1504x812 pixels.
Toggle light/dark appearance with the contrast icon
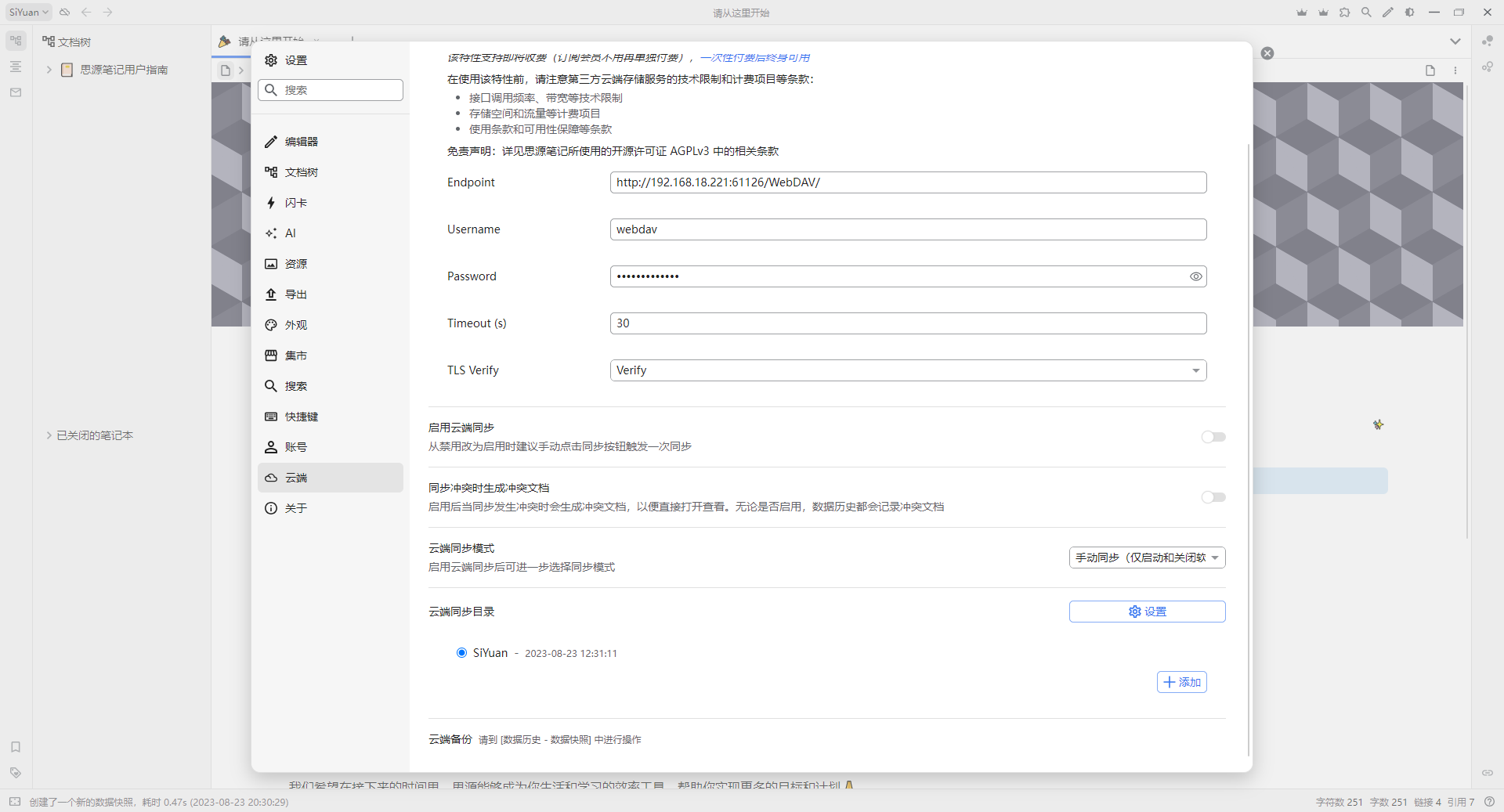[1409, 12]
